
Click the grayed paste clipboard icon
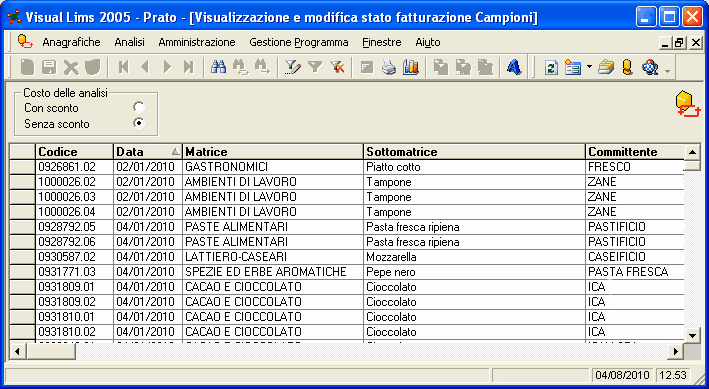point(485,67)
